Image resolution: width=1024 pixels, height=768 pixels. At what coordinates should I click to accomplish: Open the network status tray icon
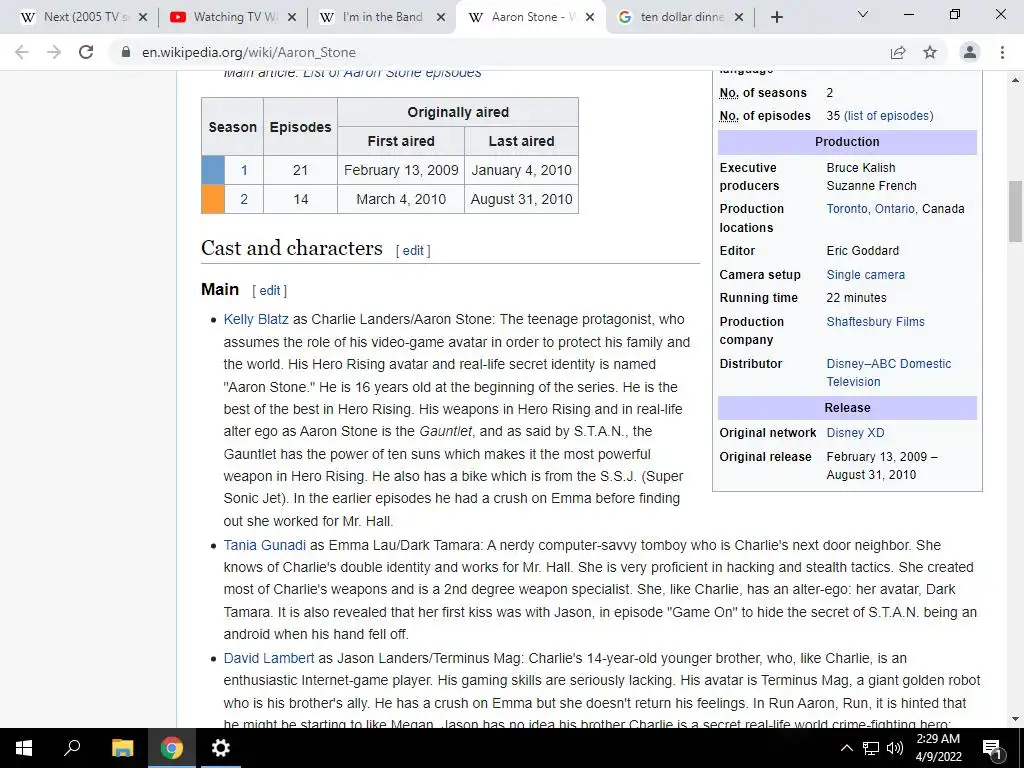pos(871,748)
